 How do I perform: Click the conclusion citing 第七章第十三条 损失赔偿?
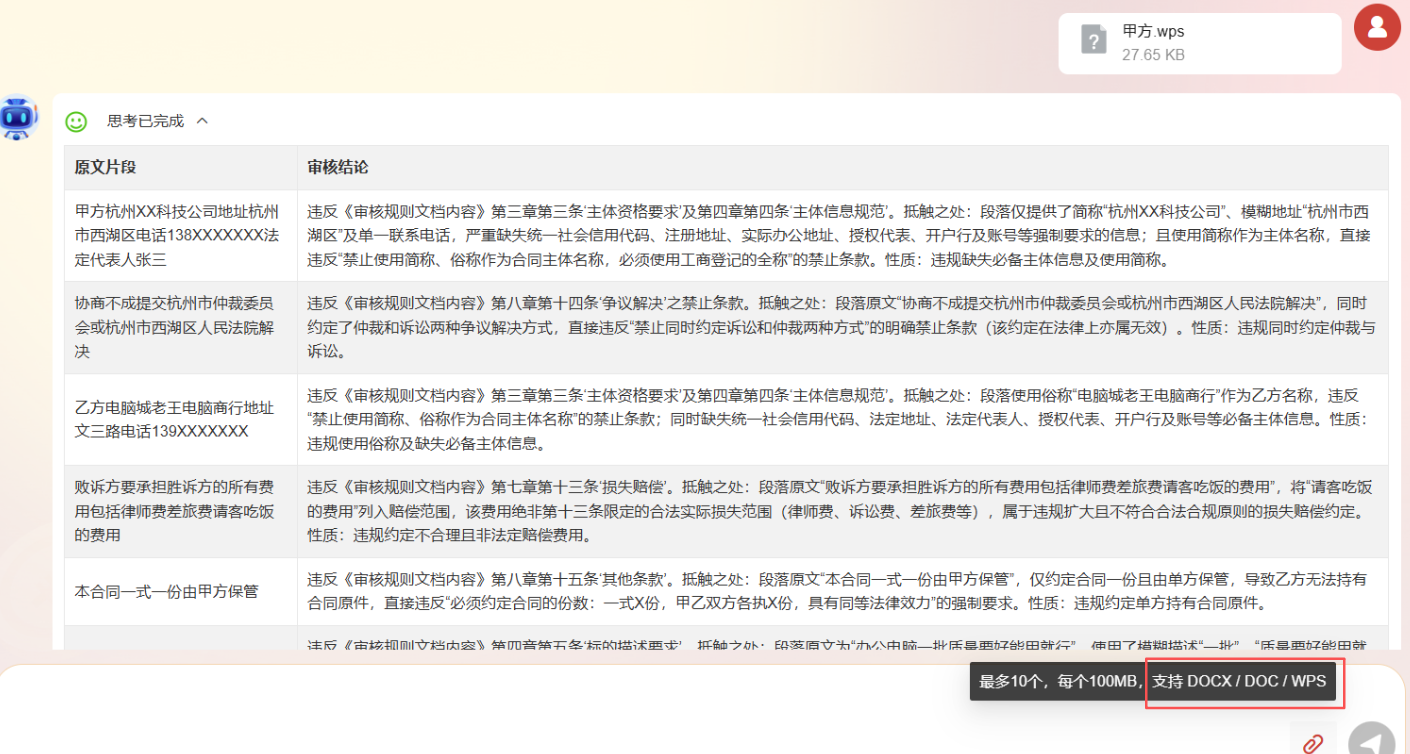click(843, 512)
